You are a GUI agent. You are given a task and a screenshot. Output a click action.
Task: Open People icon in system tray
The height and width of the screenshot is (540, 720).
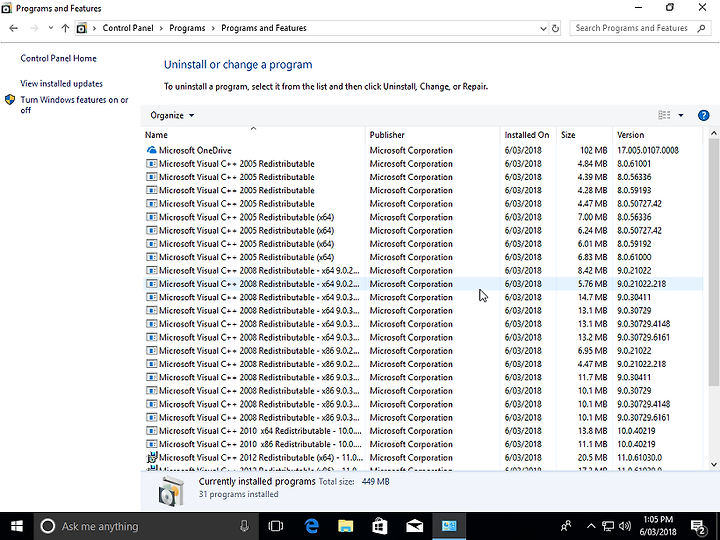[x=566, y=526]
